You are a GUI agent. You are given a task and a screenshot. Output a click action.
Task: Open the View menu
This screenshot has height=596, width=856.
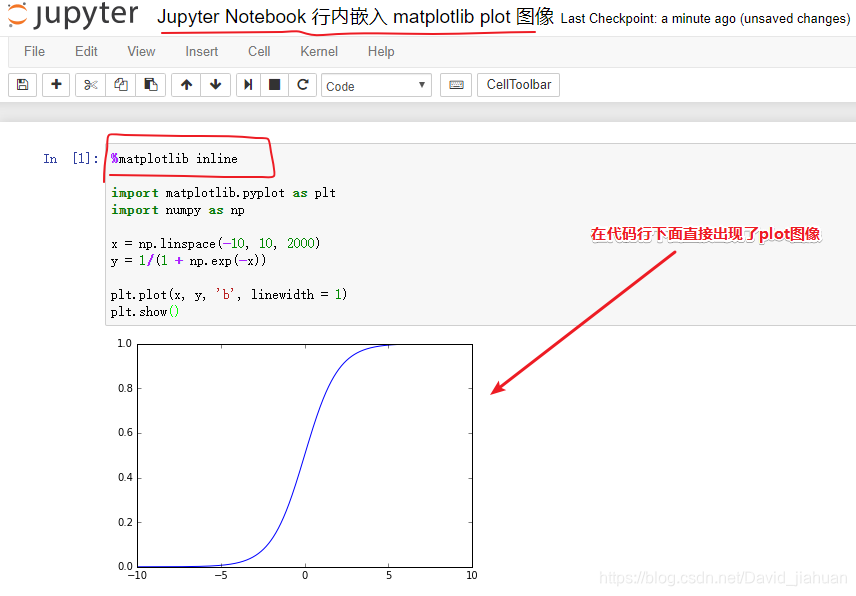[141, 51]
